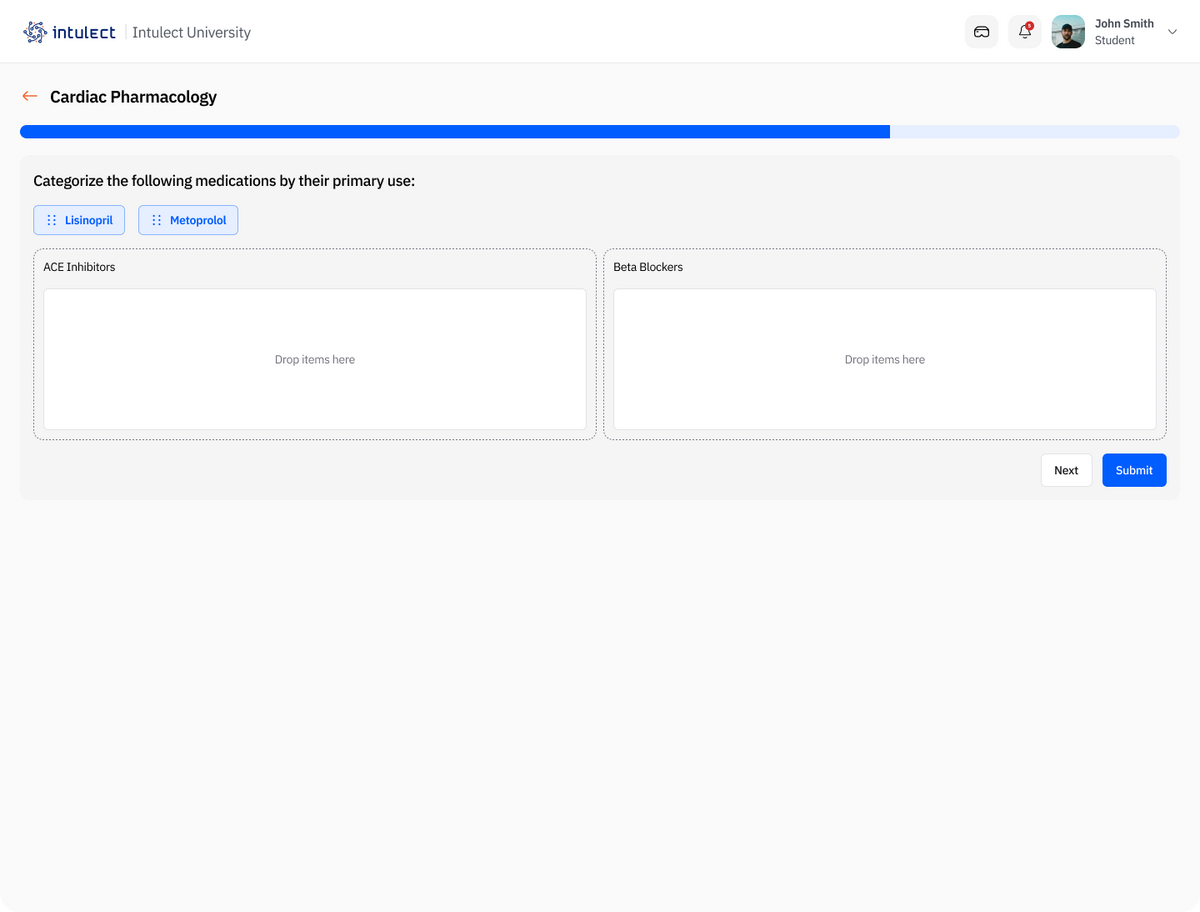Screen dimensions: 1200x912
Task: Click the Next button
Action: 1066,470
